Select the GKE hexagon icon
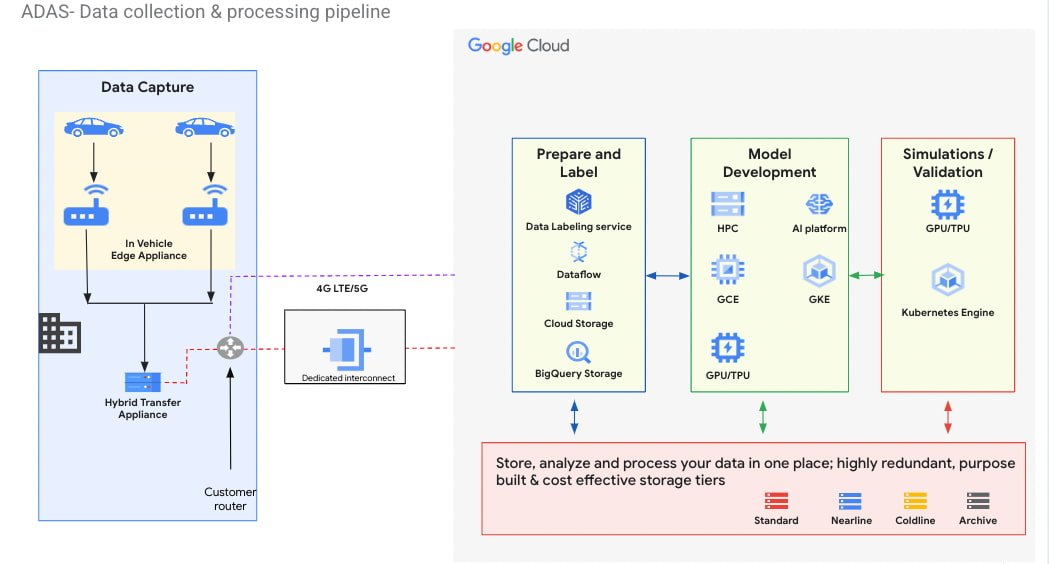The height and width of the screenshot is (564, 1049). coord(820,271)
